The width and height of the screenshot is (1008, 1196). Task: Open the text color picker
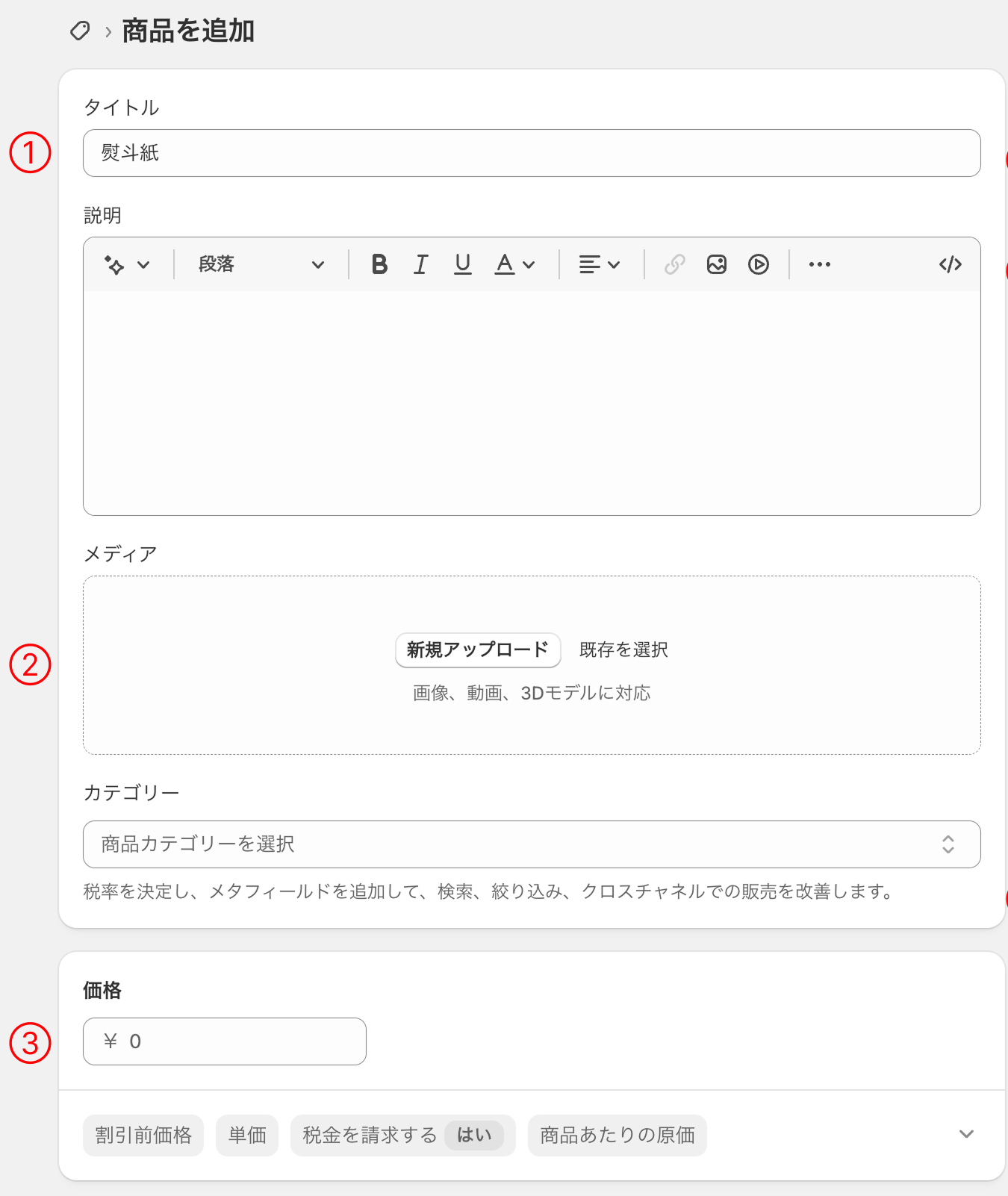click(514, 264)
